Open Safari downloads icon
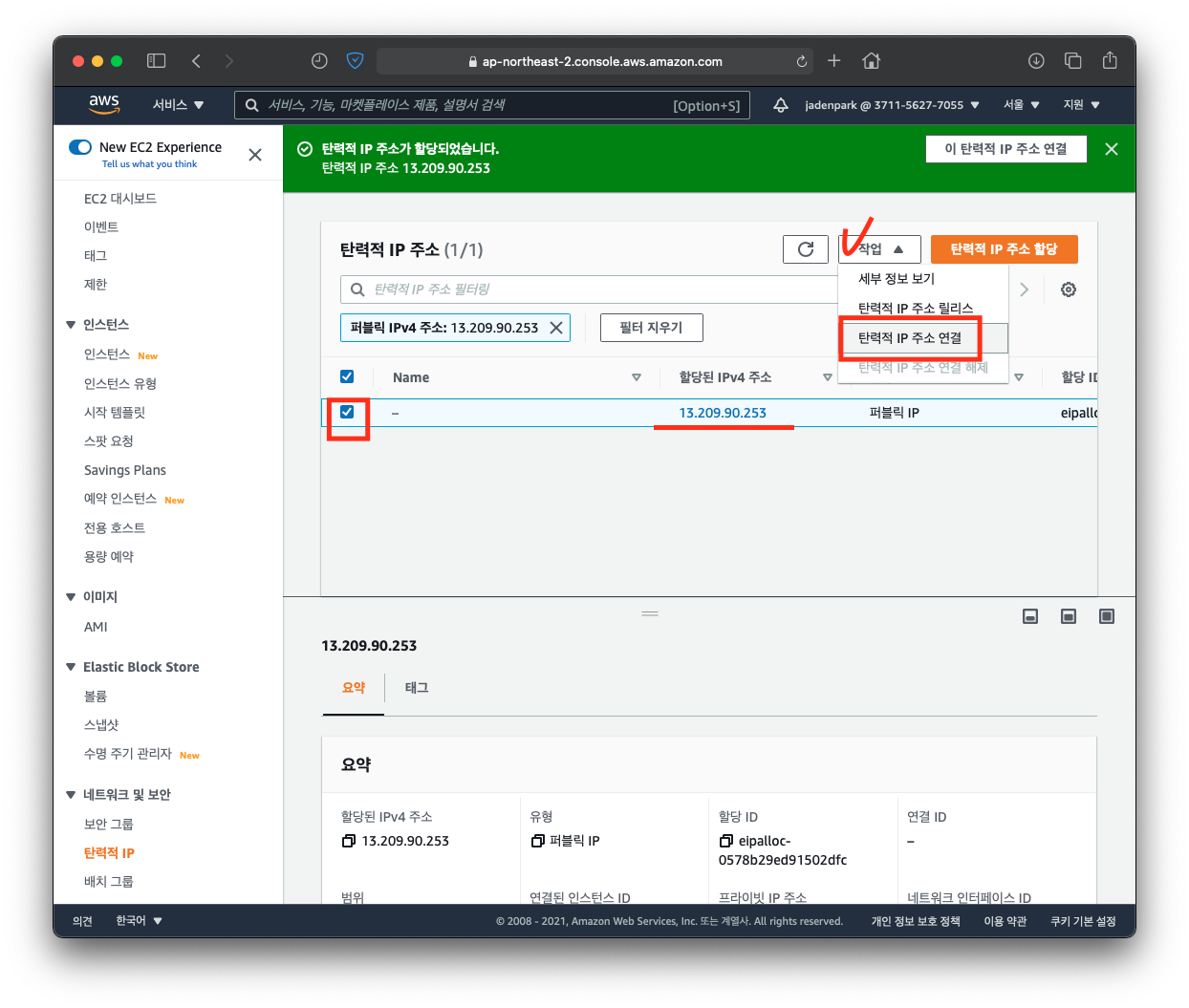The height and width of the screenshot is (1008, 1189). click(x=1036, y=61)
